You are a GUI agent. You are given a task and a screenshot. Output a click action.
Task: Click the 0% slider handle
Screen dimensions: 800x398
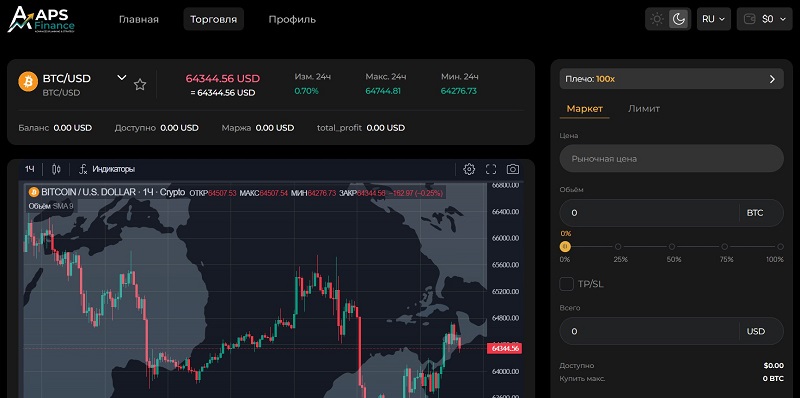[565, 247]
